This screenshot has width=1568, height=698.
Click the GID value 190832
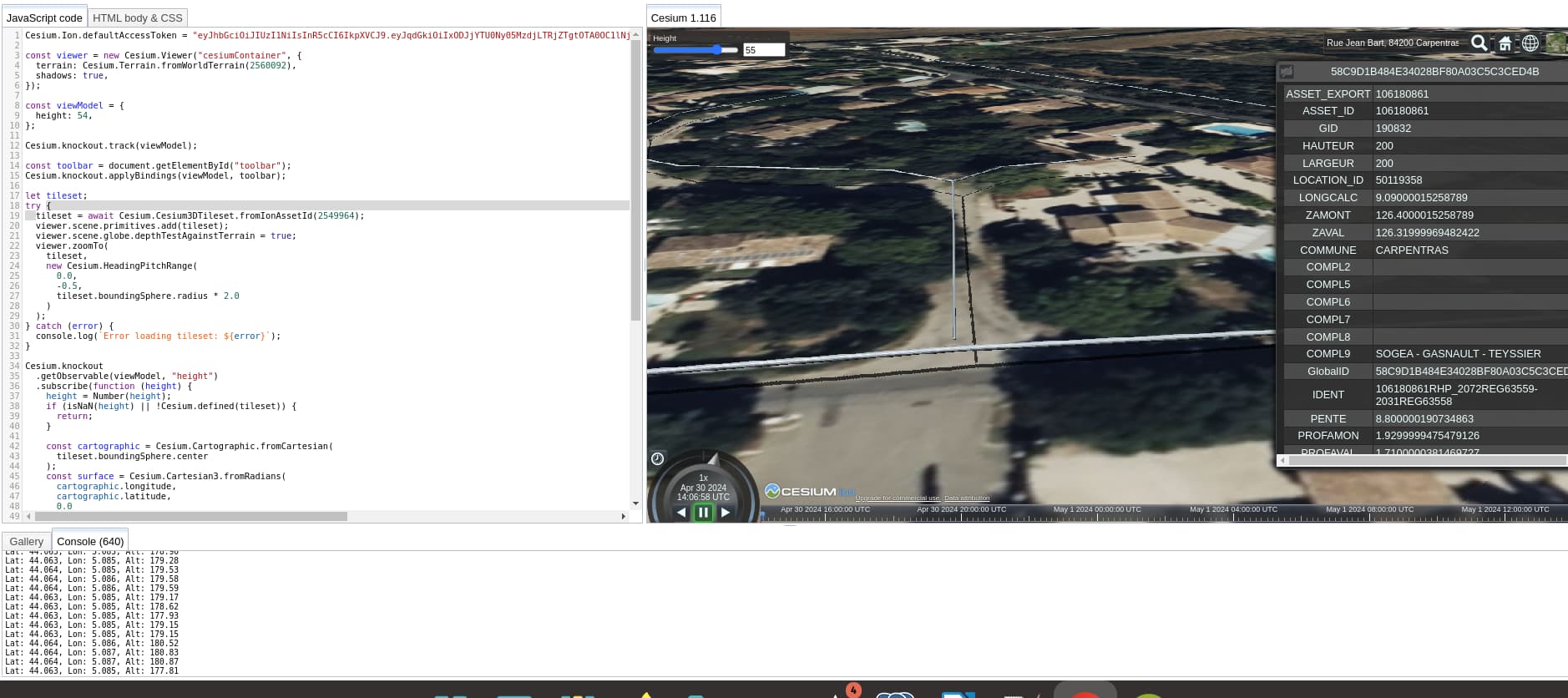[x=1393, y=129]
